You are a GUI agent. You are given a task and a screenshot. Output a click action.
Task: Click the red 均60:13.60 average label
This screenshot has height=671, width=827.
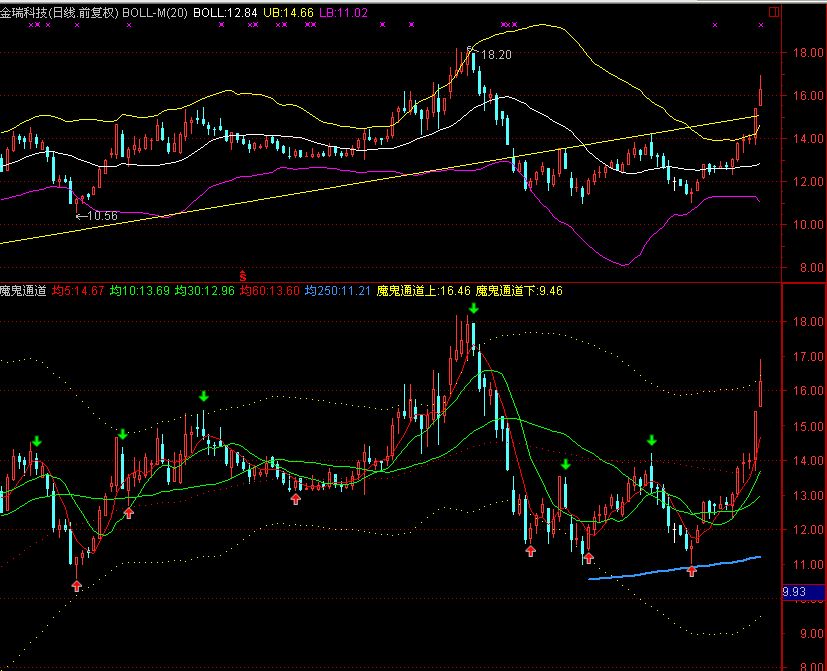pyautogui.click(x=270, y=291)
